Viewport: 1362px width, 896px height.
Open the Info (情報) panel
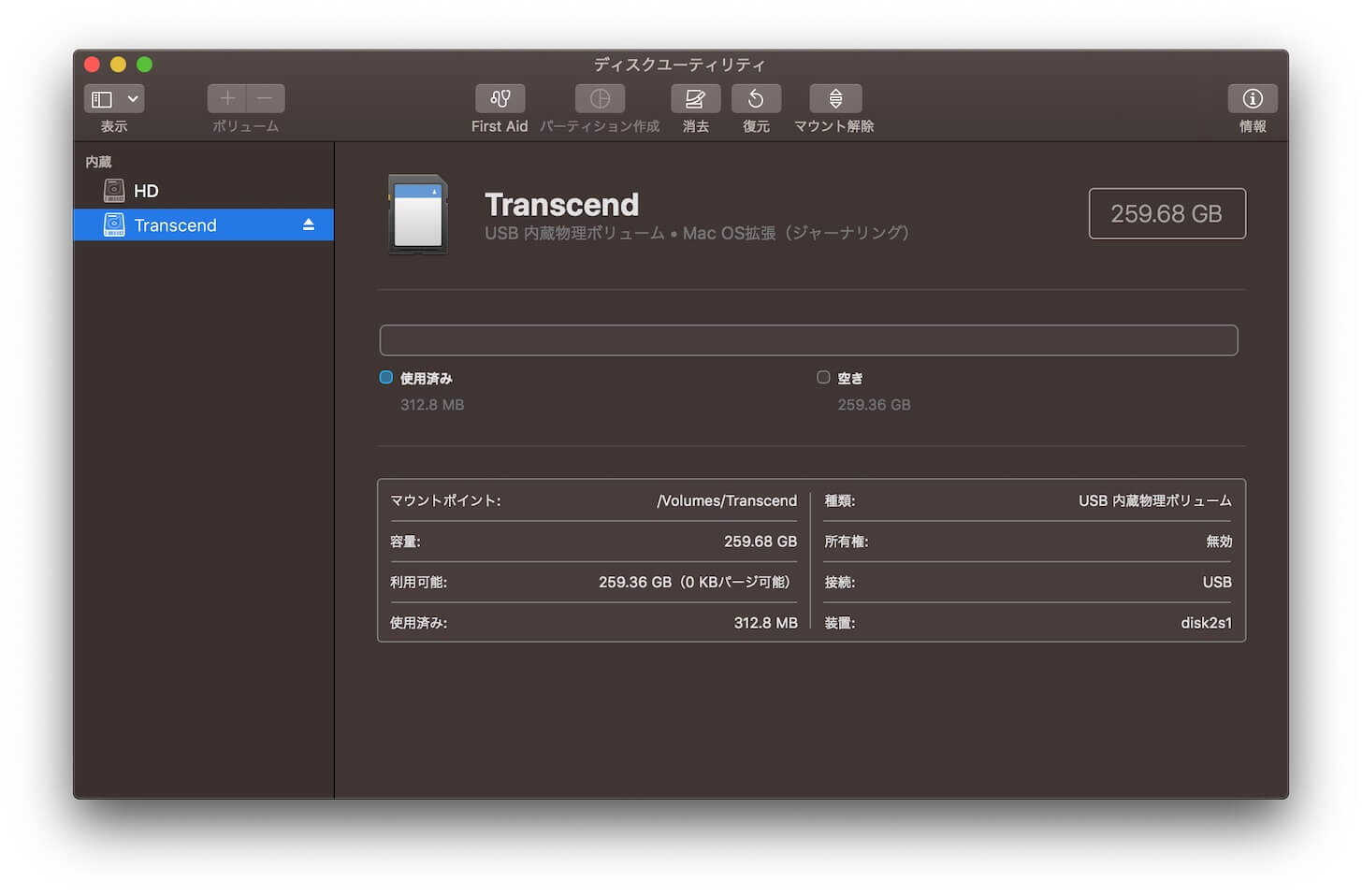coord(1253,98)
